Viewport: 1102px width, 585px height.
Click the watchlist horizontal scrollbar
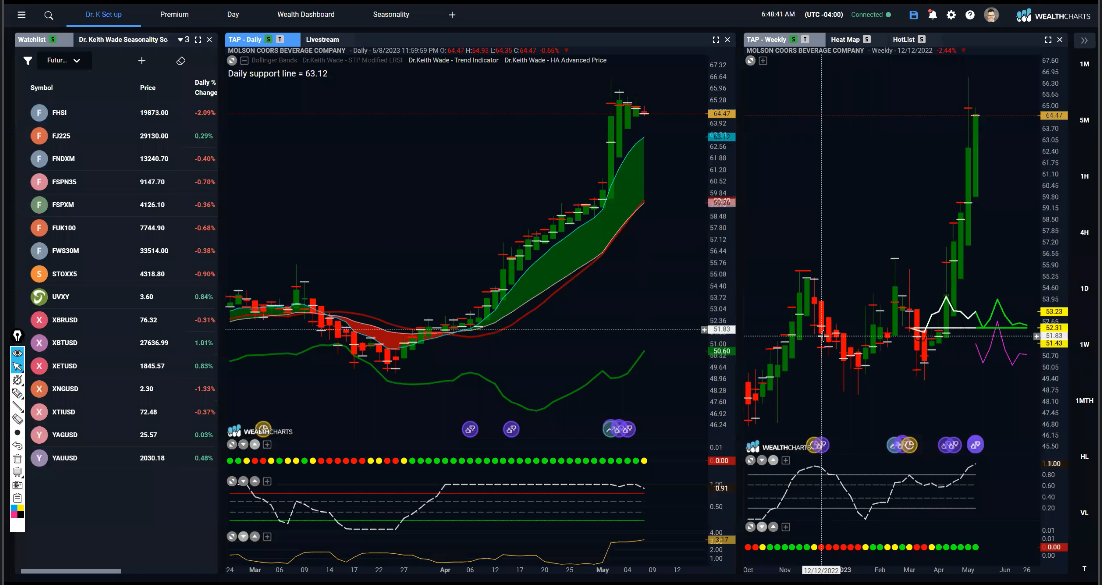[x=71, y=571]
